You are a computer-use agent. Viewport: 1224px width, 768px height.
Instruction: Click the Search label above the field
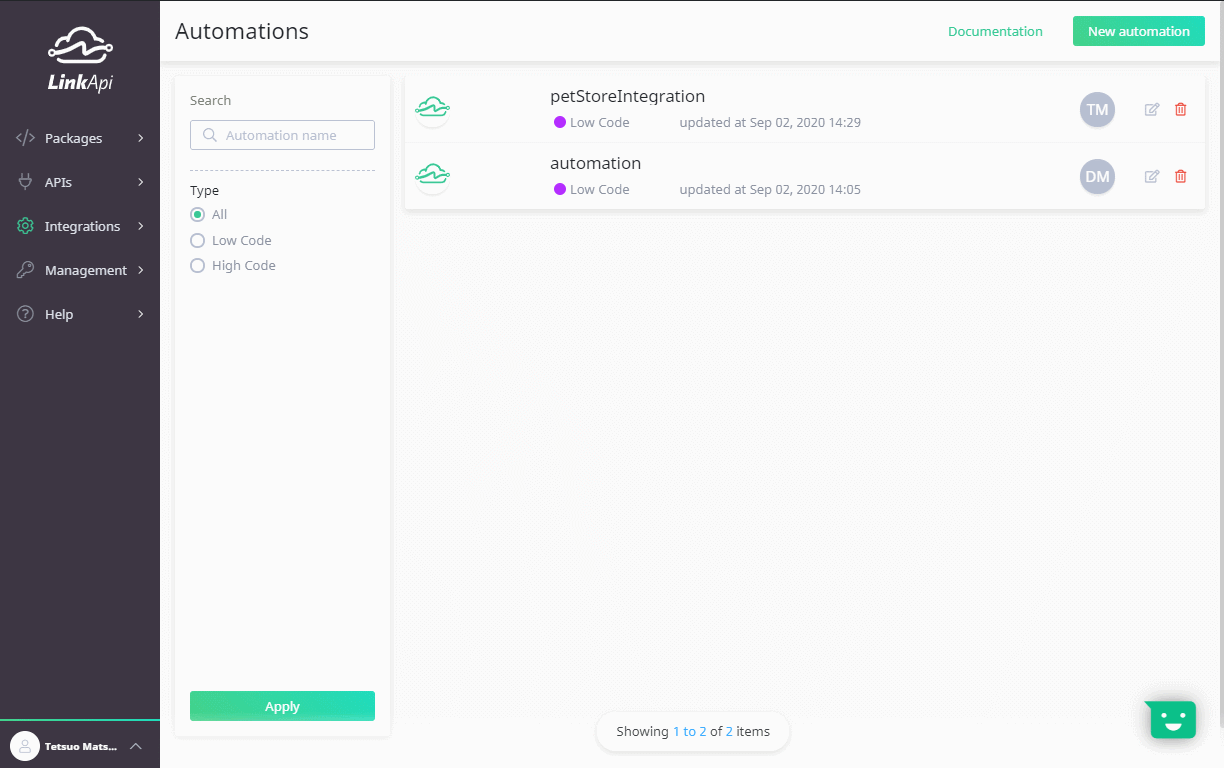click(x=210, y=100)
